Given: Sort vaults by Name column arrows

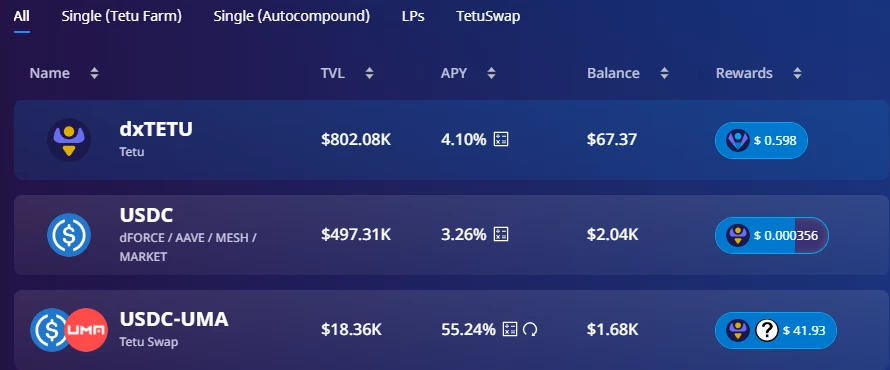Looking at the screenshot, I should pyautogui.click(x=94, y=73).
